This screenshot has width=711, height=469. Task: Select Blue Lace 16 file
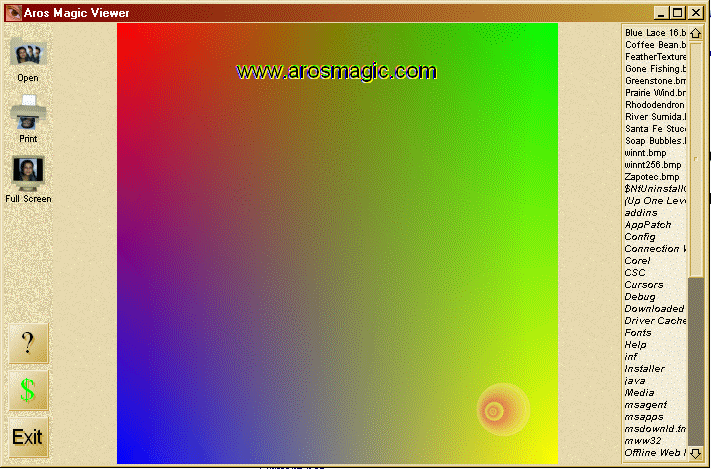655,33
